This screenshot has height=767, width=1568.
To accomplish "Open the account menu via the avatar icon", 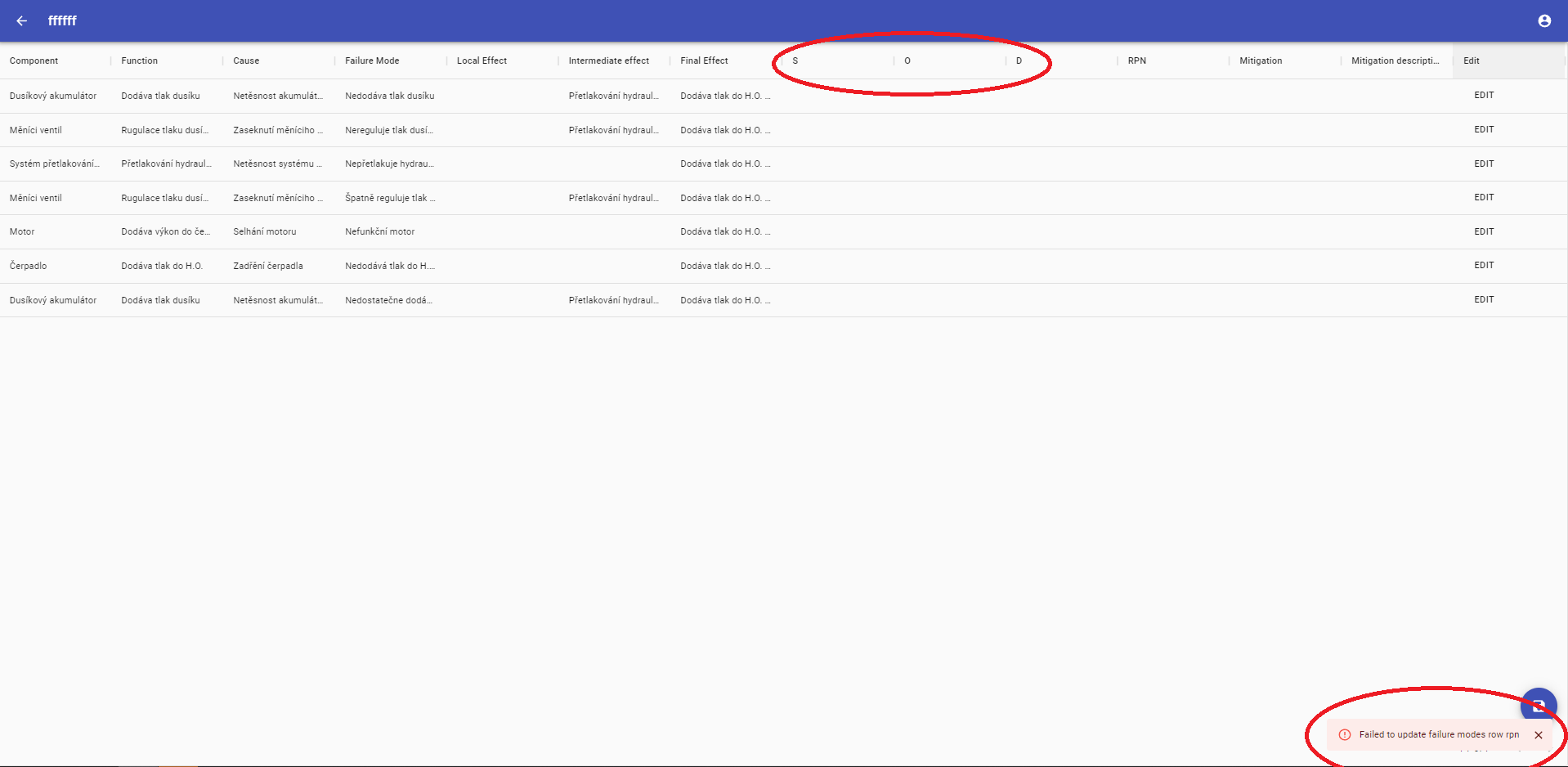I will (1544, 20).
